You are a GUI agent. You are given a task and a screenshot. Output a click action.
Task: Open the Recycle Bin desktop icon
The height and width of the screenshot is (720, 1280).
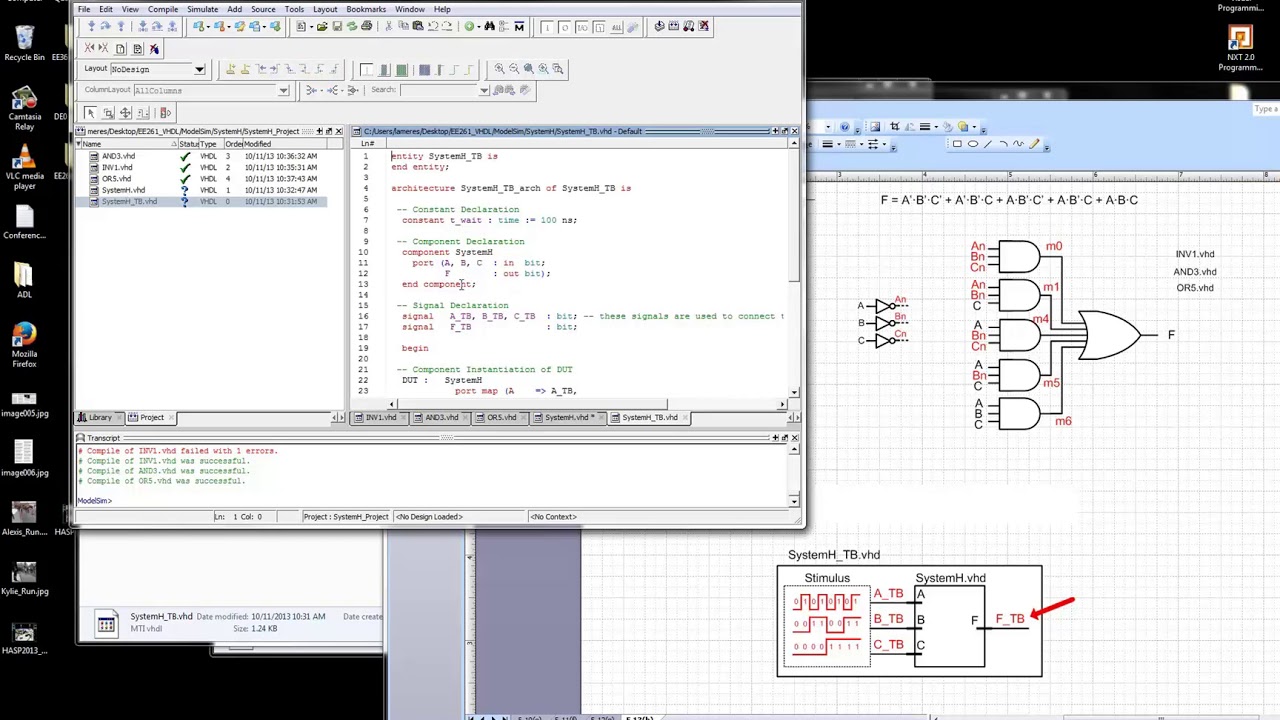coord(24,43)
